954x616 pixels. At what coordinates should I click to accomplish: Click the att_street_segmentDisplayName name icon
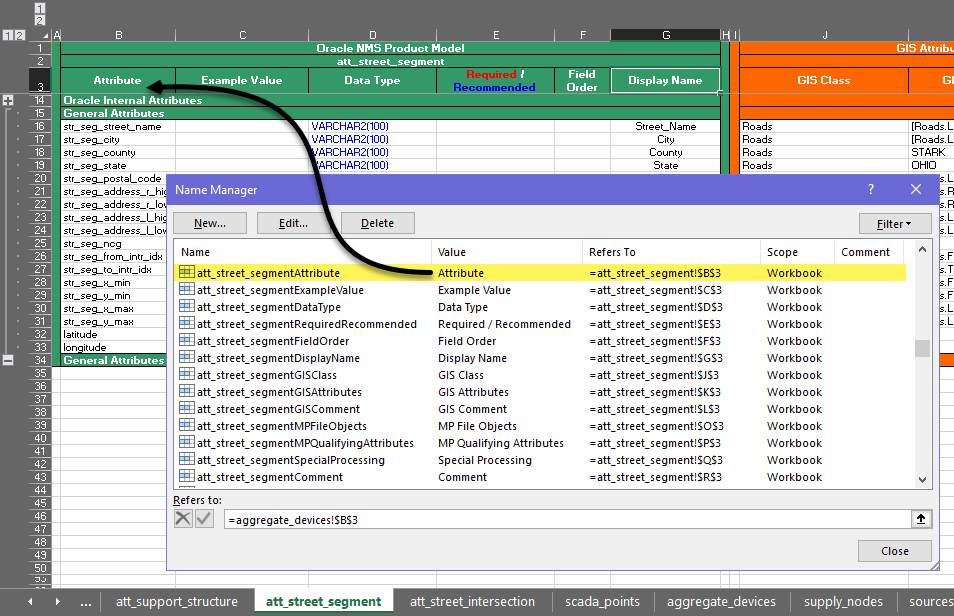[x=187, y=357]
